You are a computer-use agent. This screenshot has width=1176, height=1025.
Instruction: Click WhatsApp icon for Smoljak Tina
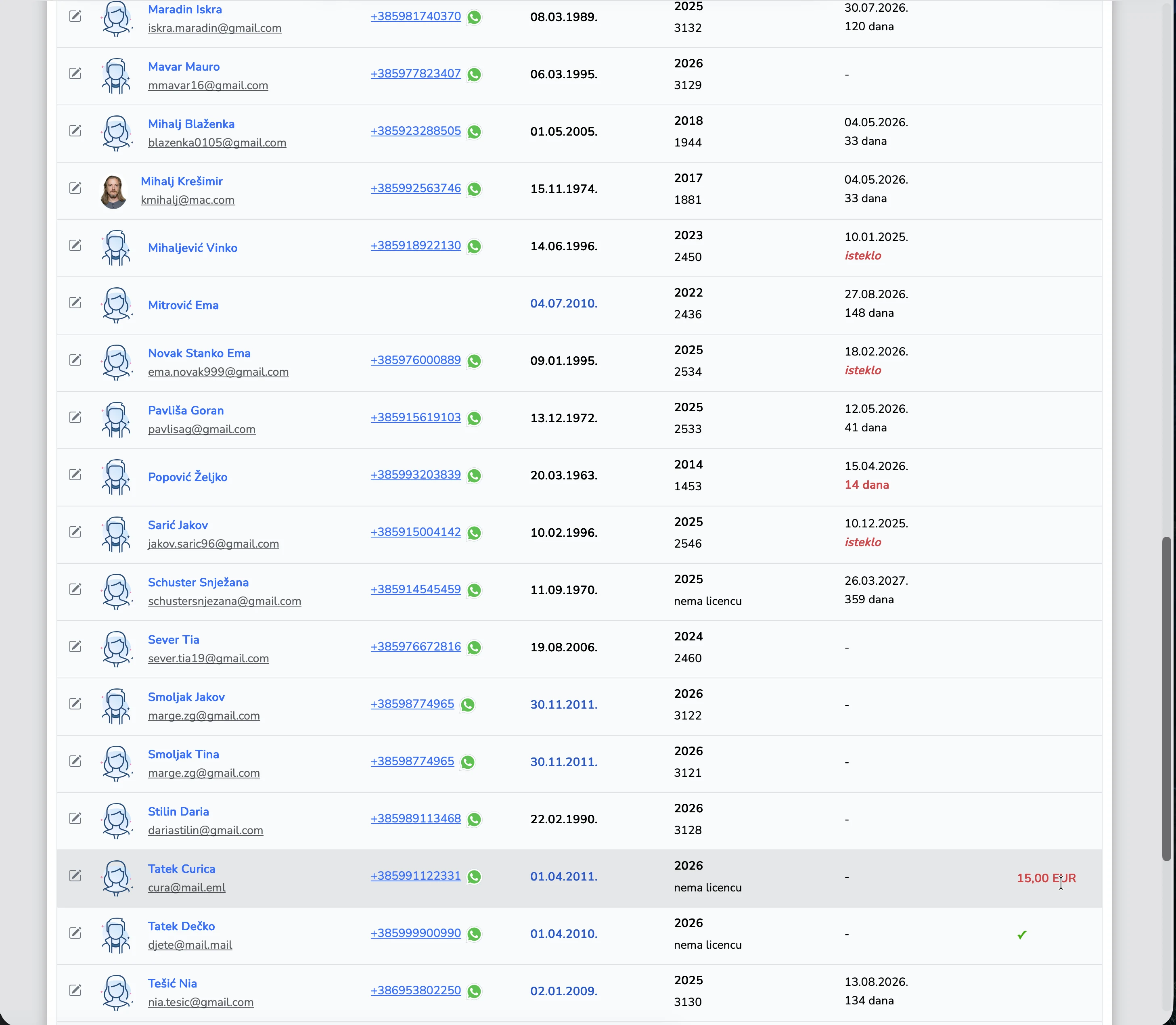[x=467, y=762]
